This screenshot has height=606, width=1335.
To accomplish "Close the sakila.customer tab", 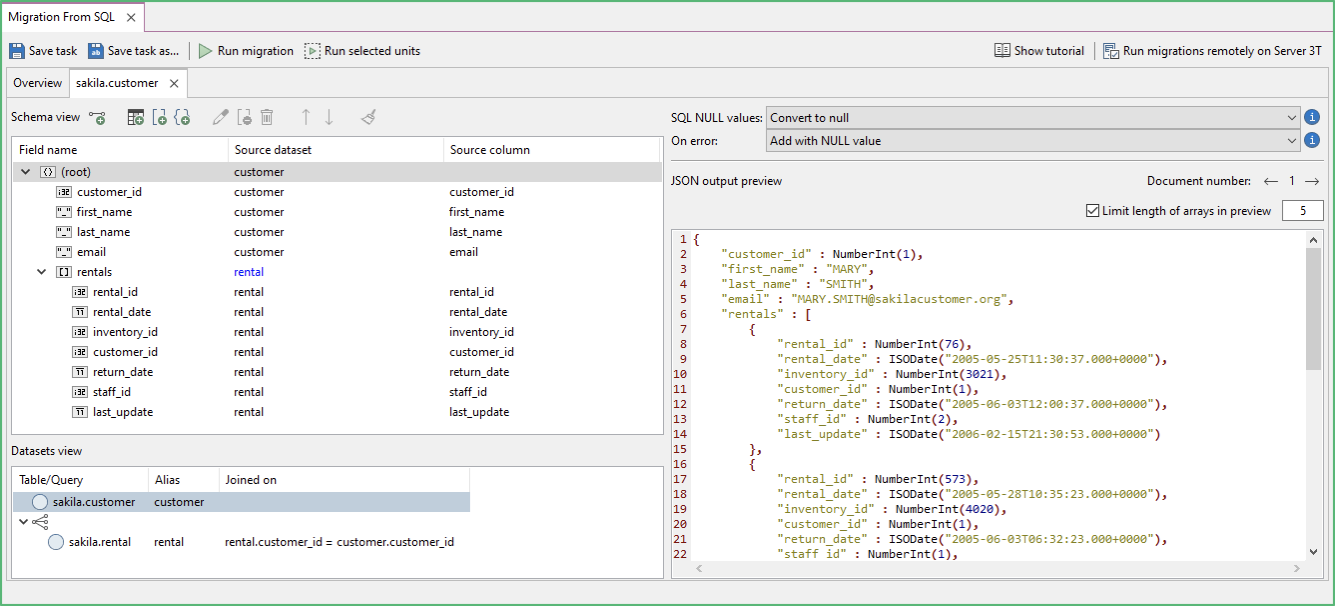I will coord(176,83).
